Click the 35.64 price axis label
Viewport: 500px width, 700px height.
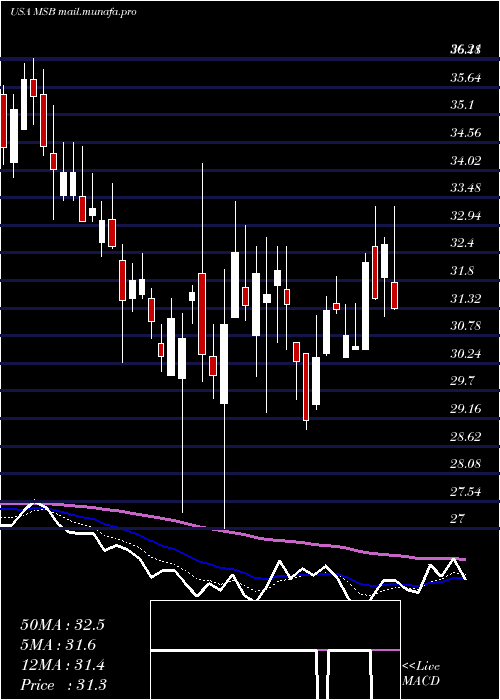pyautogui.click(x=465, y=78)
